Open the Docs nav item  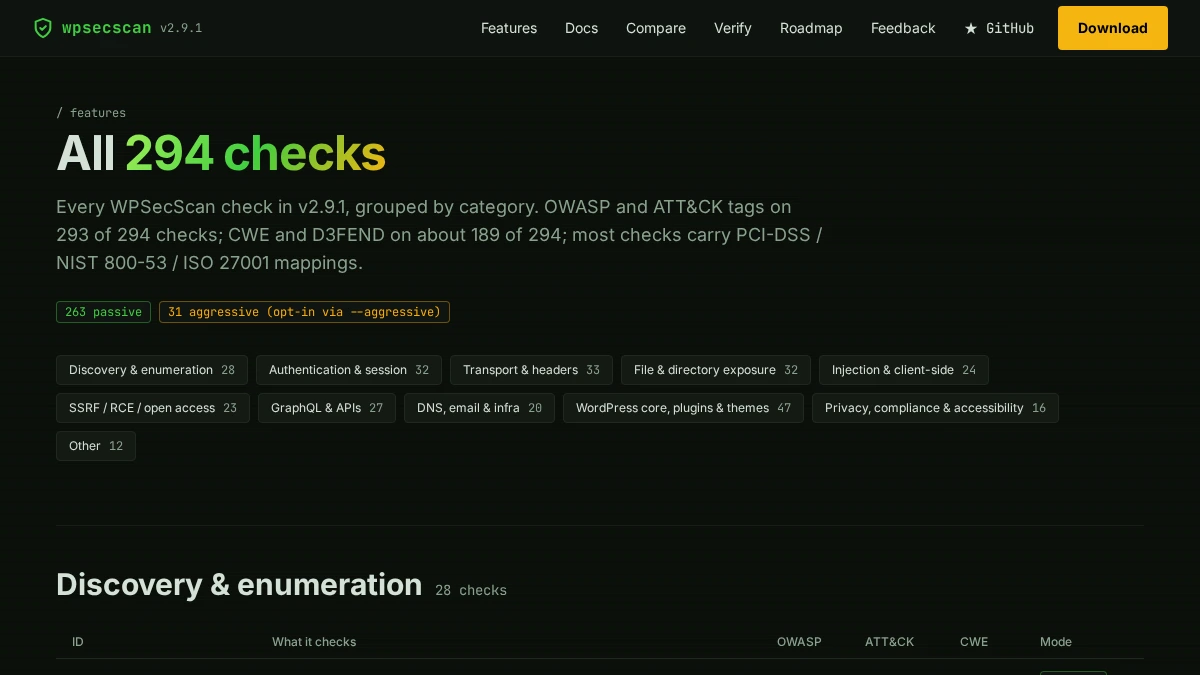pyautogui.click(x=581, y=28)
